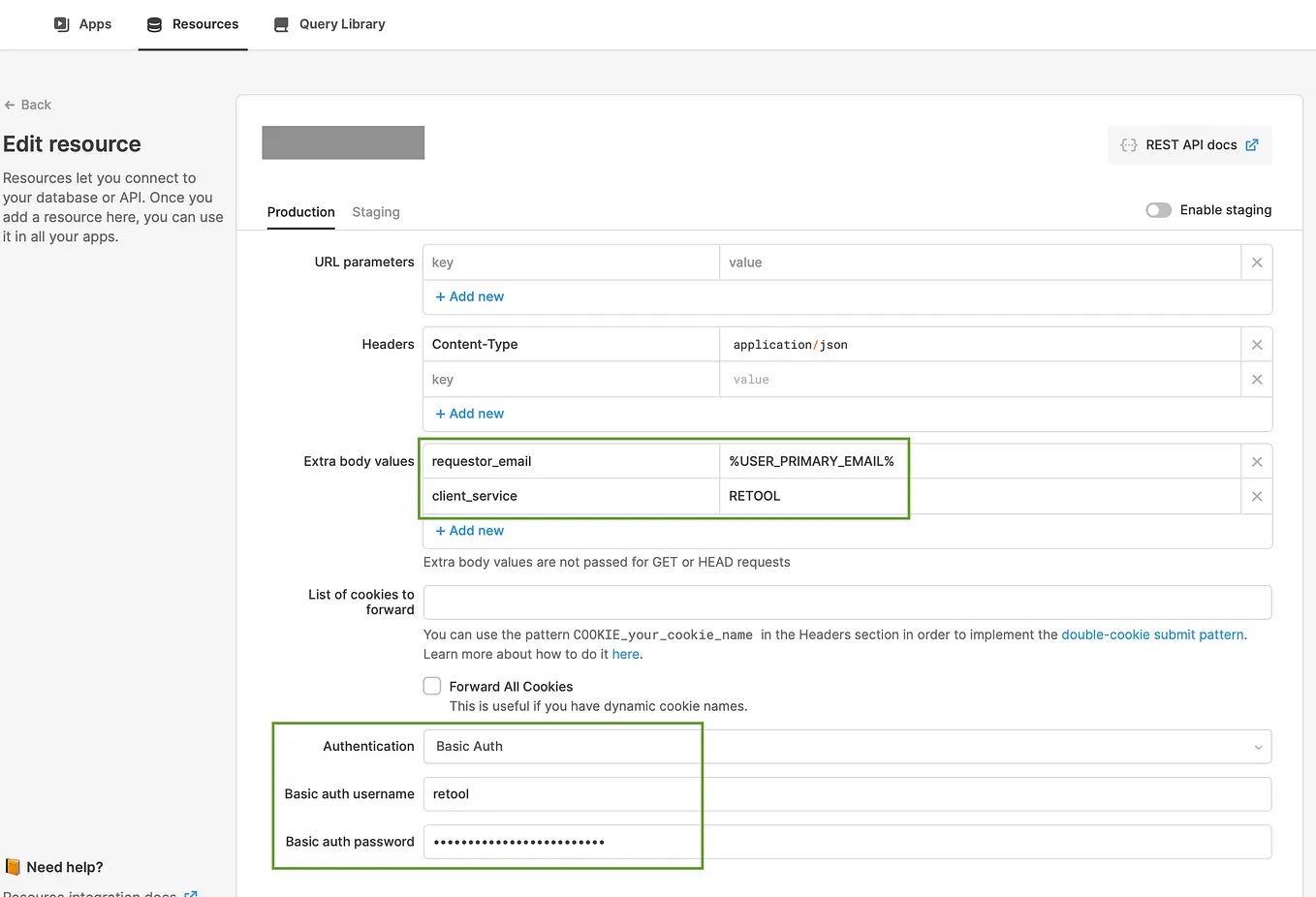The image size is (1316, 897).
Task: Select the Production tab
Action: (x=300, y=212)
